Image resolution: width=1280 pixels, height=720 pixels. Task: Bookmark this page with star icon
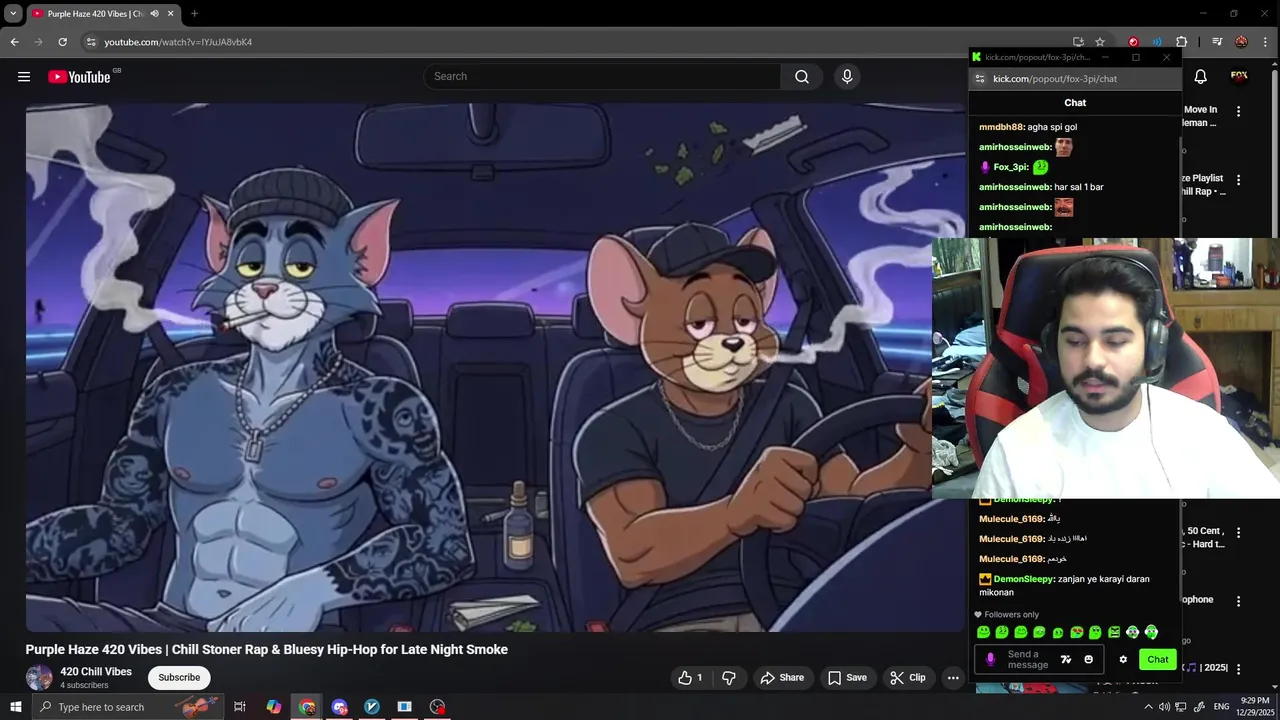click(1100, 42)
